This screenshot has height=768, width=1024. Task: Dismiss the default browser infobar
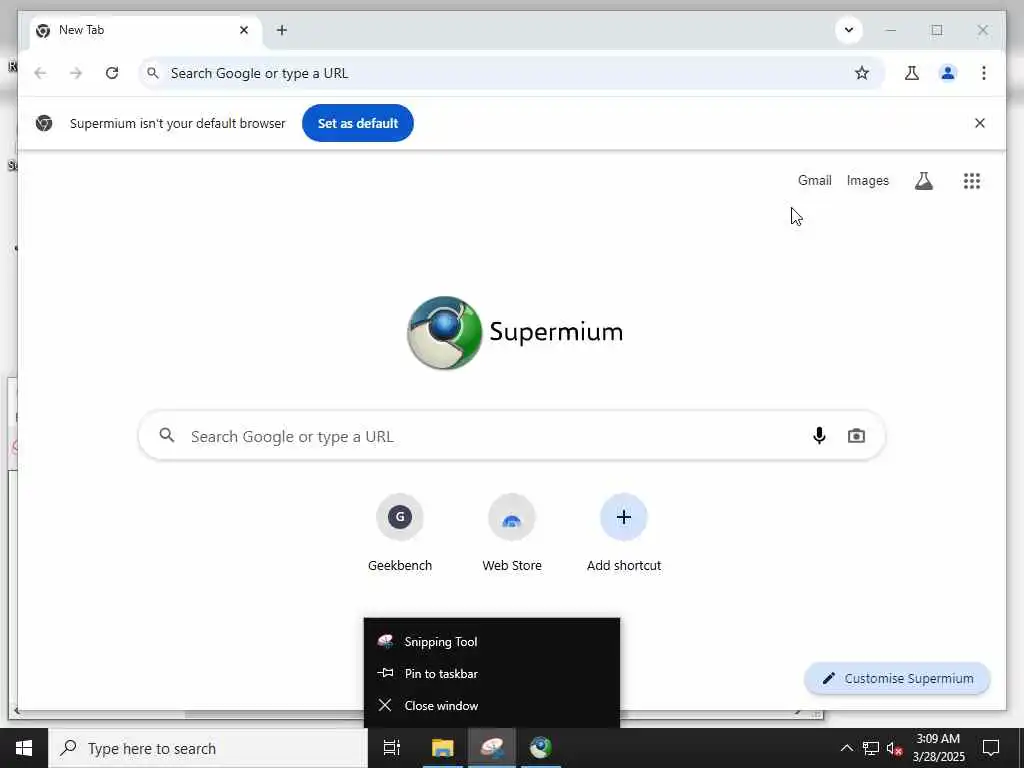tap(980, 123)
